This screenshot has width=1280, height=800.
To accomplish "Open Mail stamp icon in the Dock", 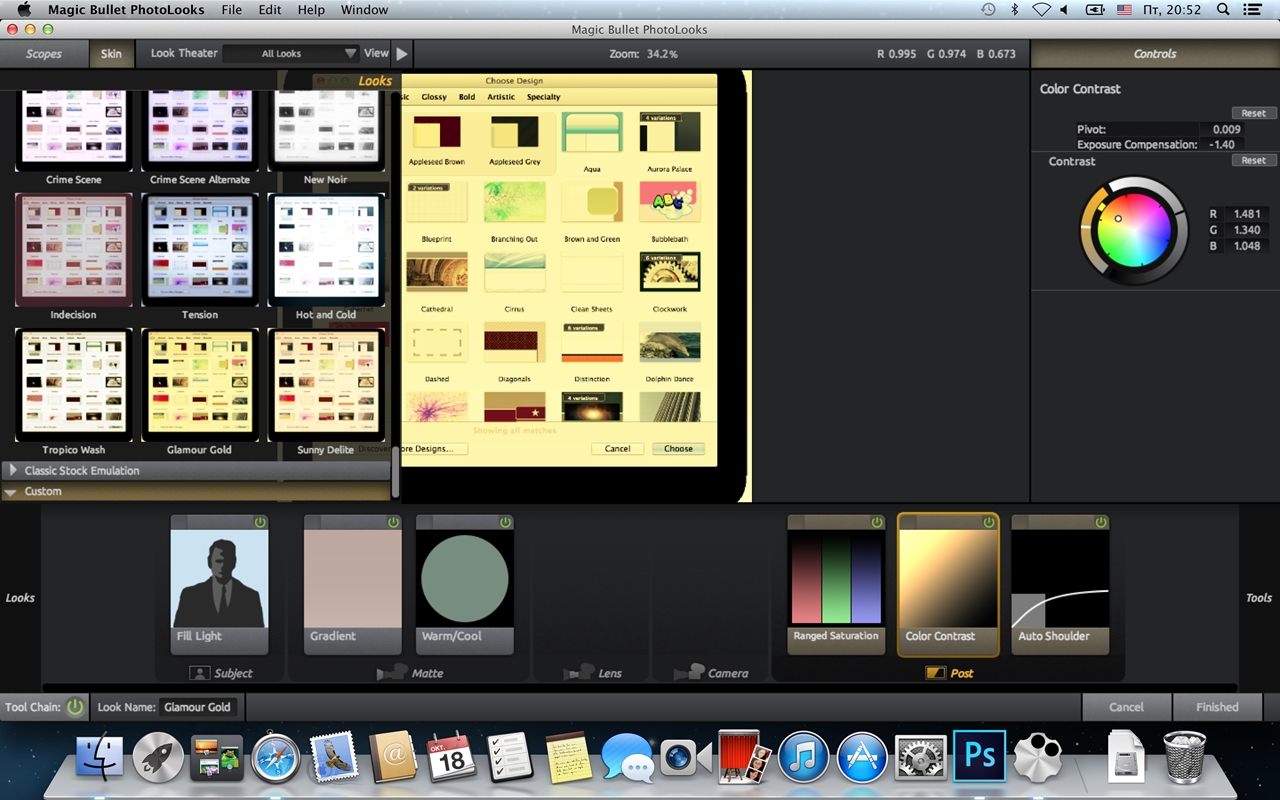I will tap(334, 759).
